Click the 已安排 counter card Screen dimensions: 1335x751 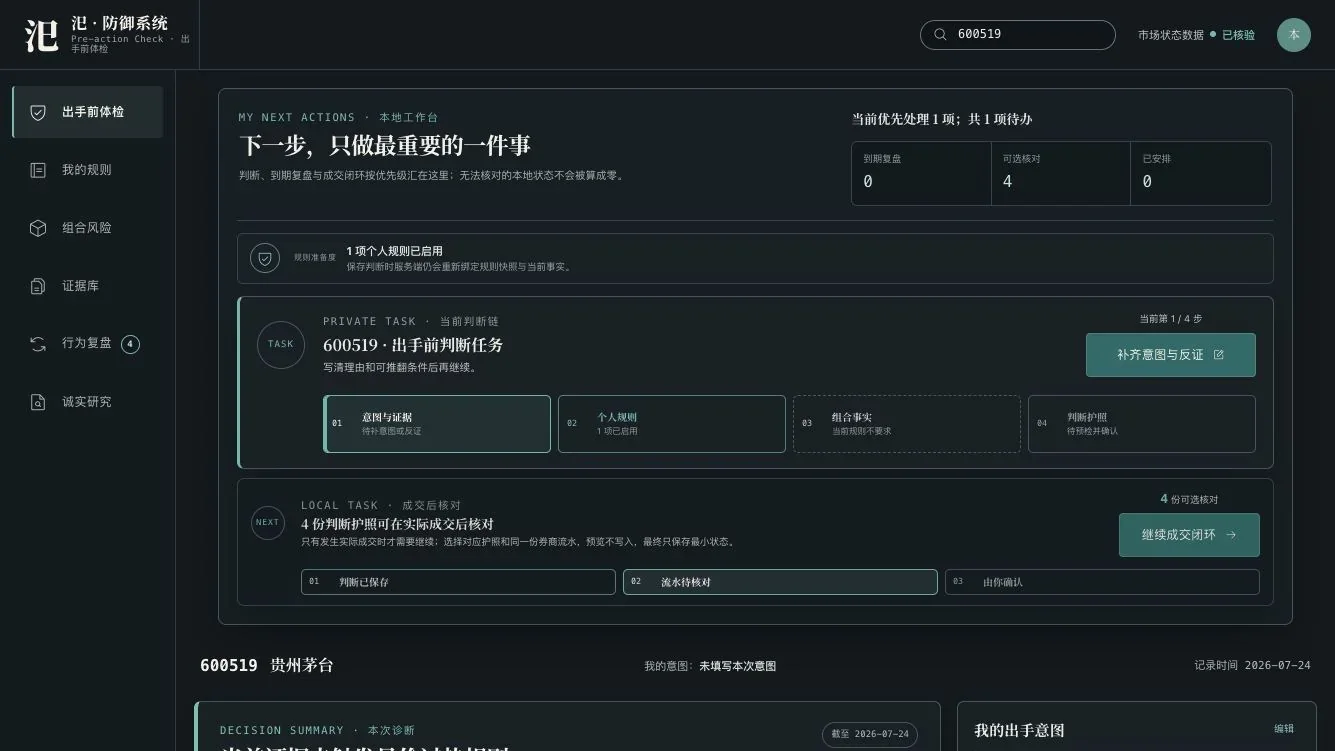(x=1201, y=173)
